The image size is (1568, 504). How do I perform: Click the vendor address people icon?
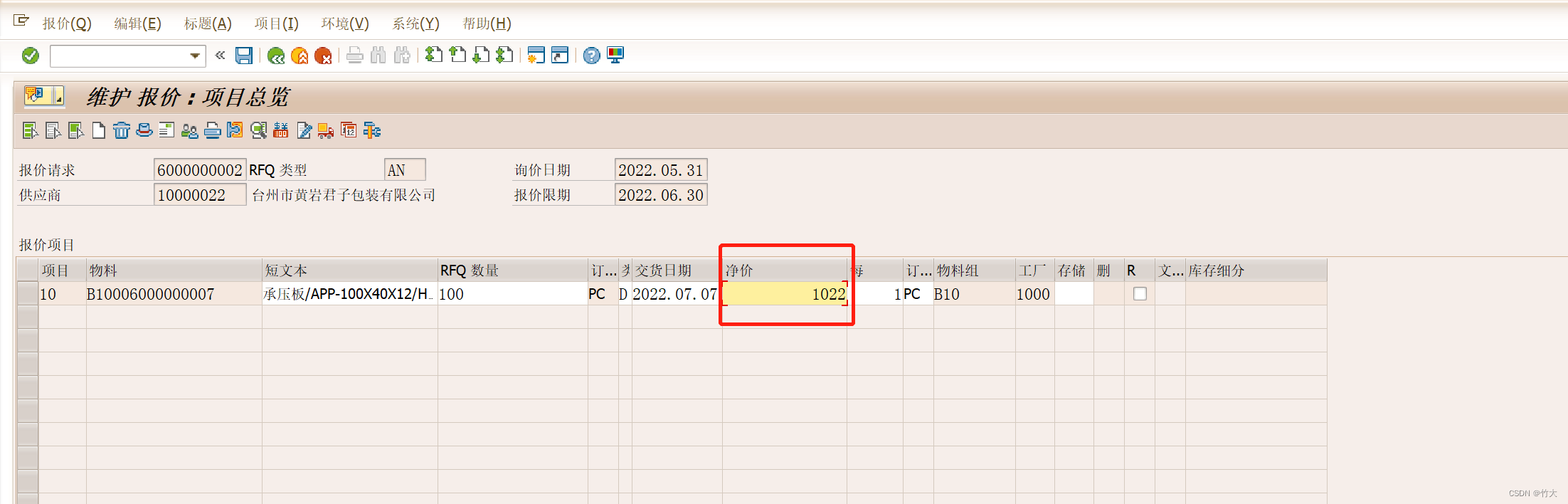pos(190,130)
